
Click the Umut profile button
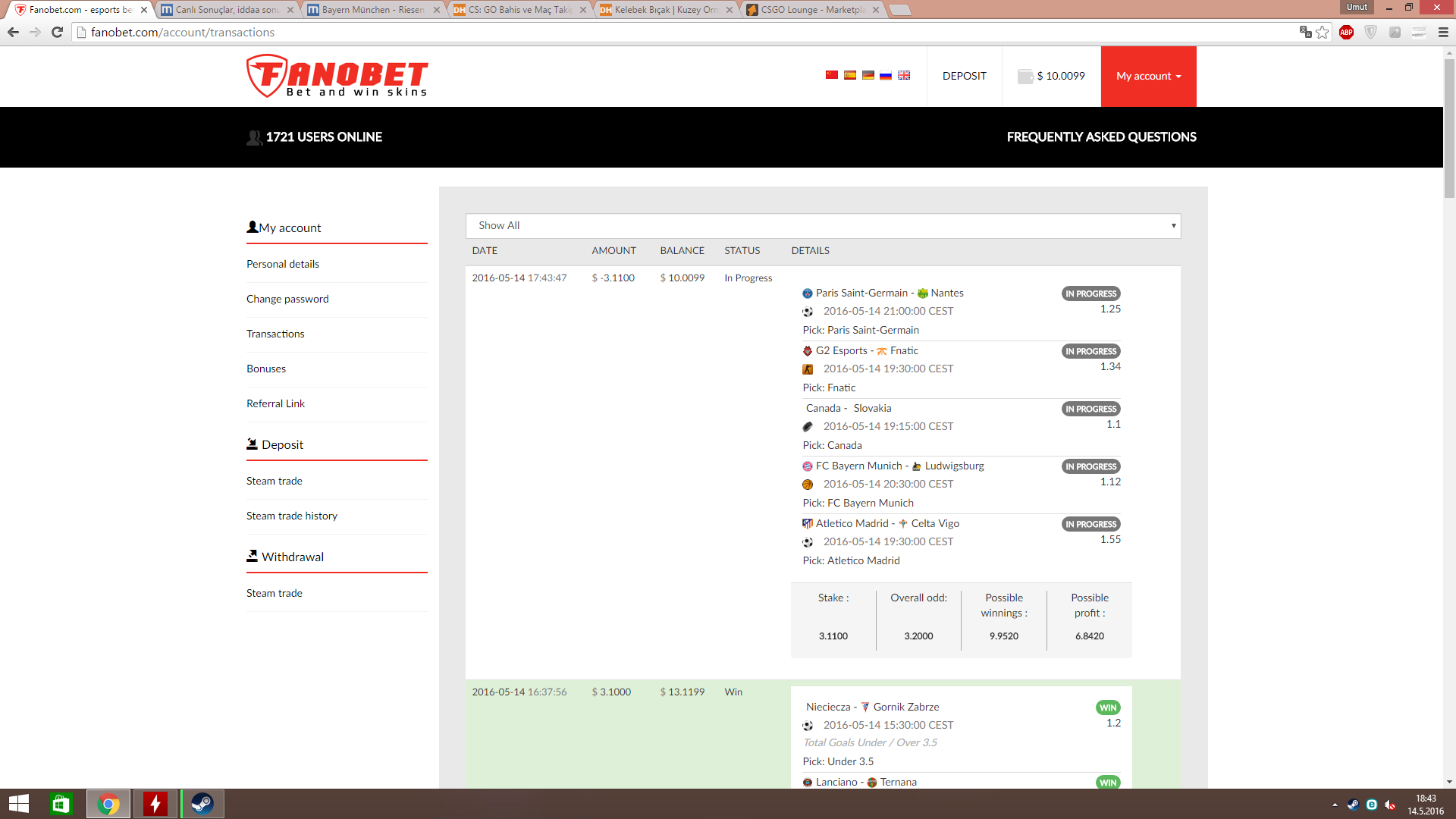pos(1357,7)
